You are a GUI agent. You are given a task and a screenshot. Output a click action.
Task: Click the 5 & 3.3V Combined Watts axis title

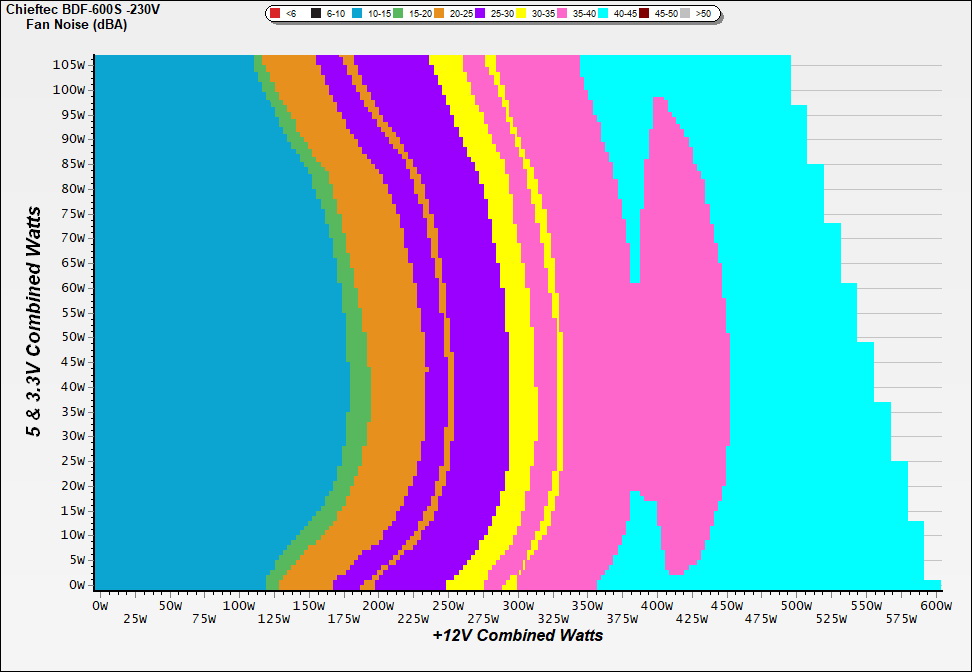point(35,321)
